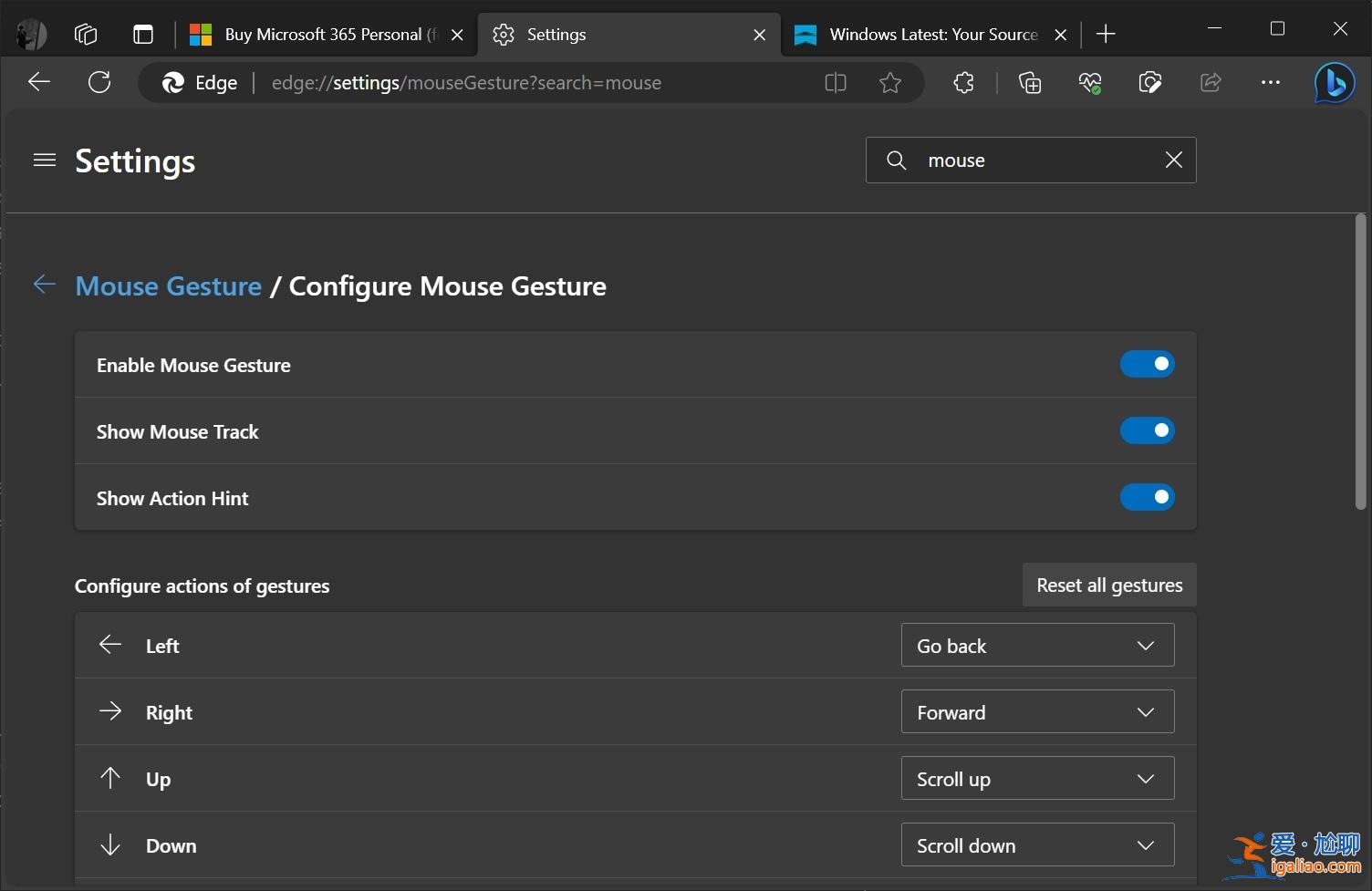Image resolution: width=1372 pixels, height=891 pixels.
Task: Open the Extensions puzzle icon
Action: 963,83
